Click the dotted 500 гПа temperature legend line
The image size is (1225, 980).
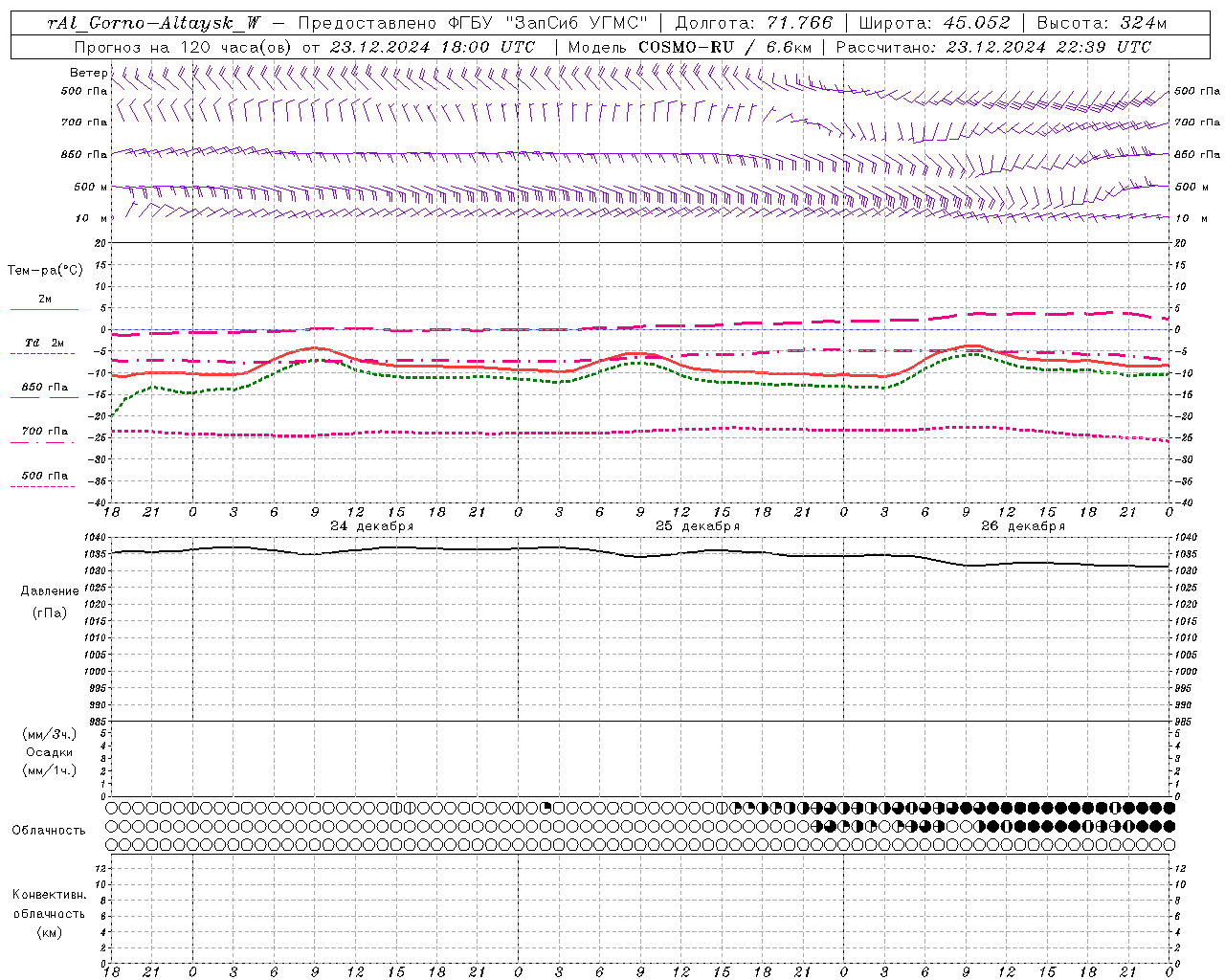pos(42,486)
